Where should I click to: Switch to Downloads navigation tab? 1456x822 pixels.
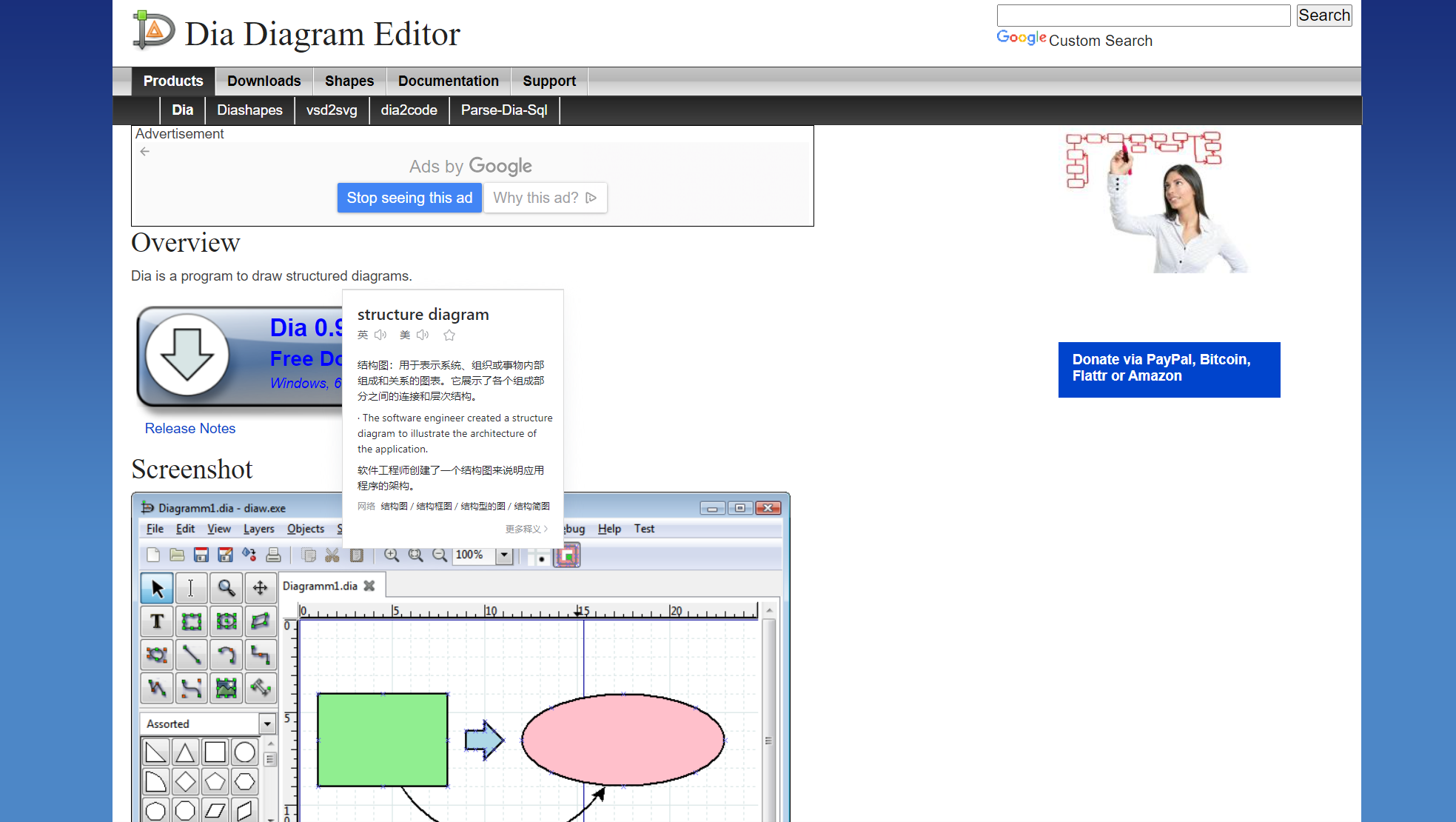pos(264,81)
